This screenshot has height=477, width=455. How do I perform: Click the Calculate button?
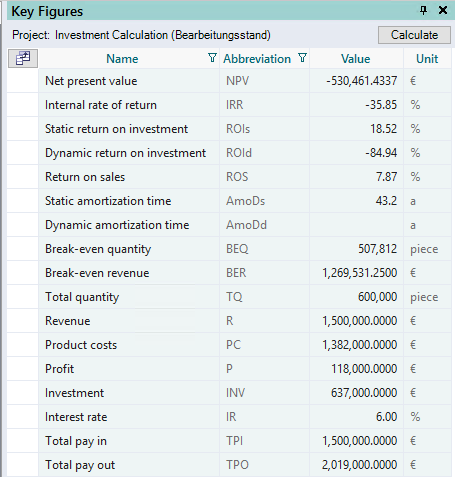click(x=414, y=35)
